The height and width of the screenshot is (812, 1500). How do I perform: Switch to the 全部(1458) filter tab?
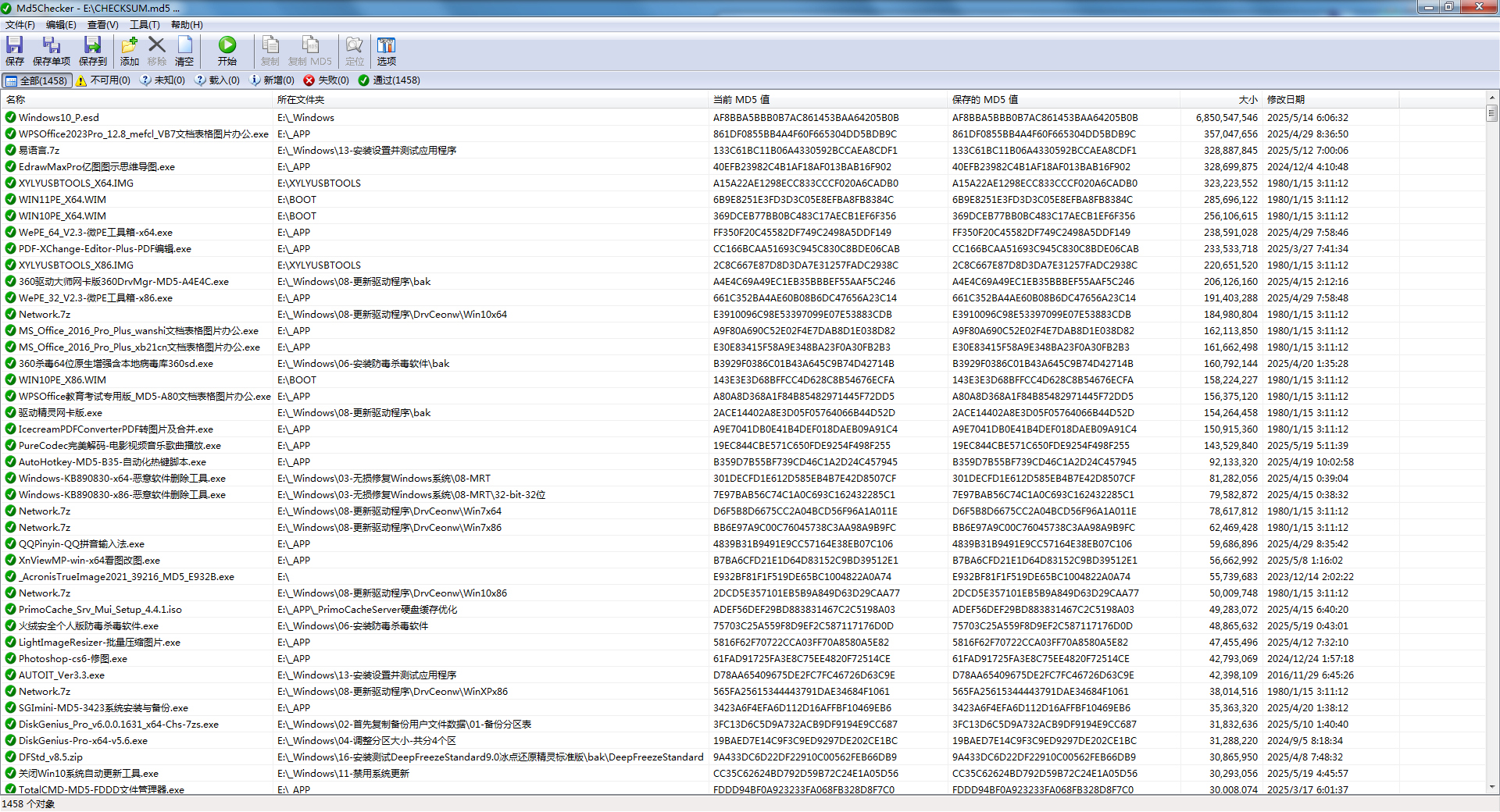pyautogui.click(x=37, y=80)
